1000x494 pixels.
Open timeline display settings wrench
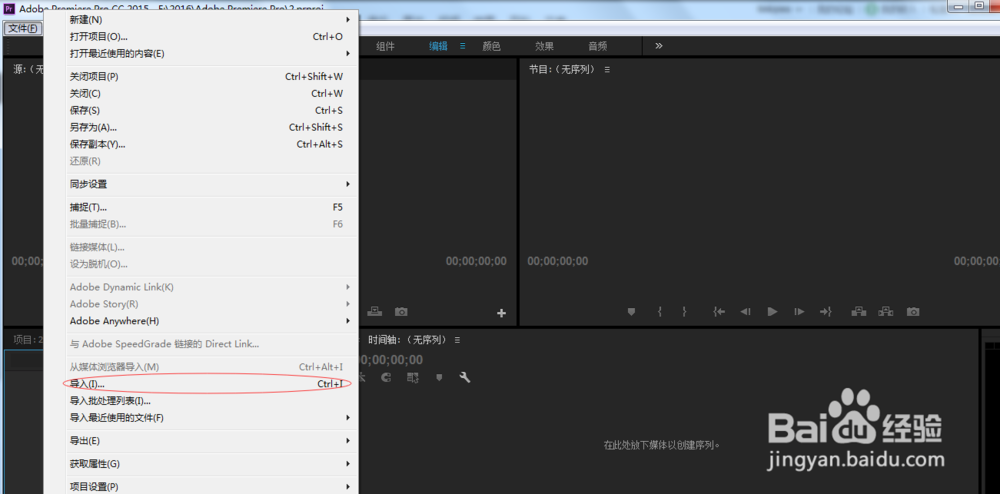pos(465,377)
